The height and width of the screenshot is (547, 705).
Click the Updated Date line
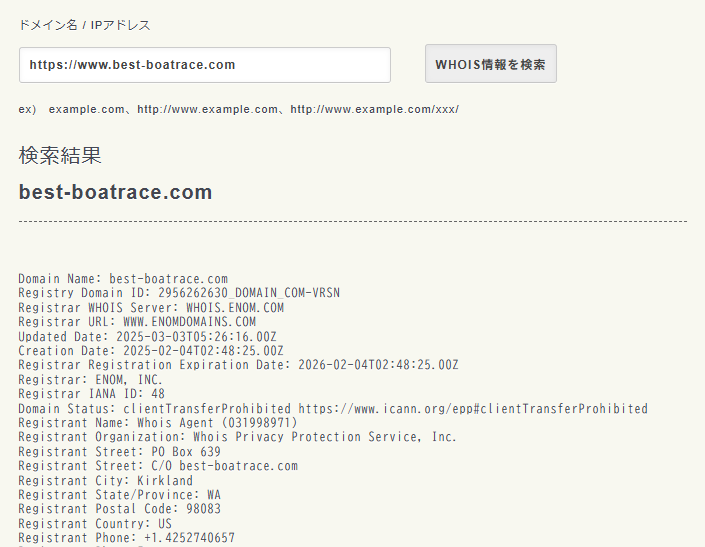(147, 337)
